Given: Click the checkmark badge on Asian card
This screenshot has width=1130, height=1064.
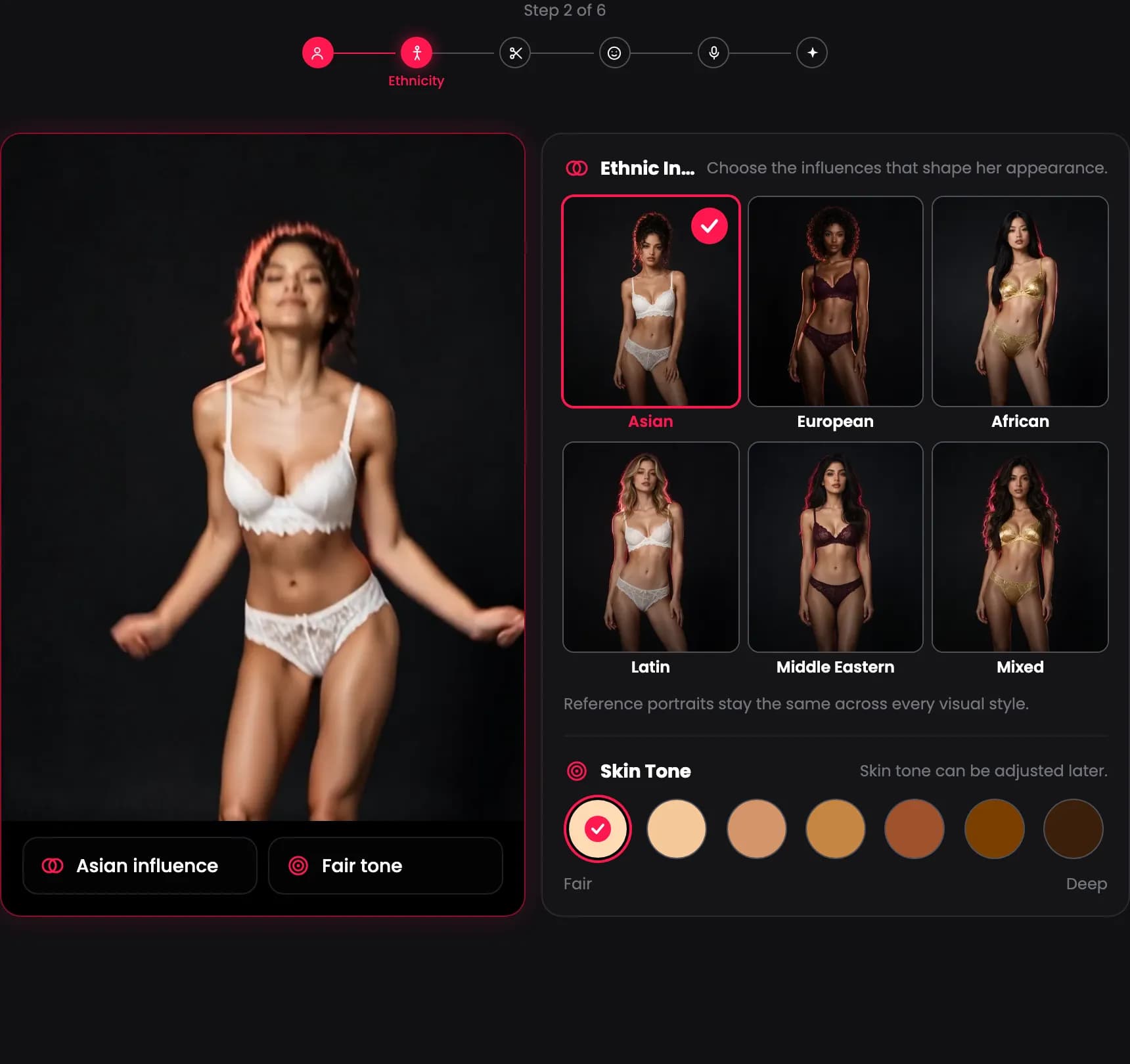Looking at the screenshot, I should [710, 226].
